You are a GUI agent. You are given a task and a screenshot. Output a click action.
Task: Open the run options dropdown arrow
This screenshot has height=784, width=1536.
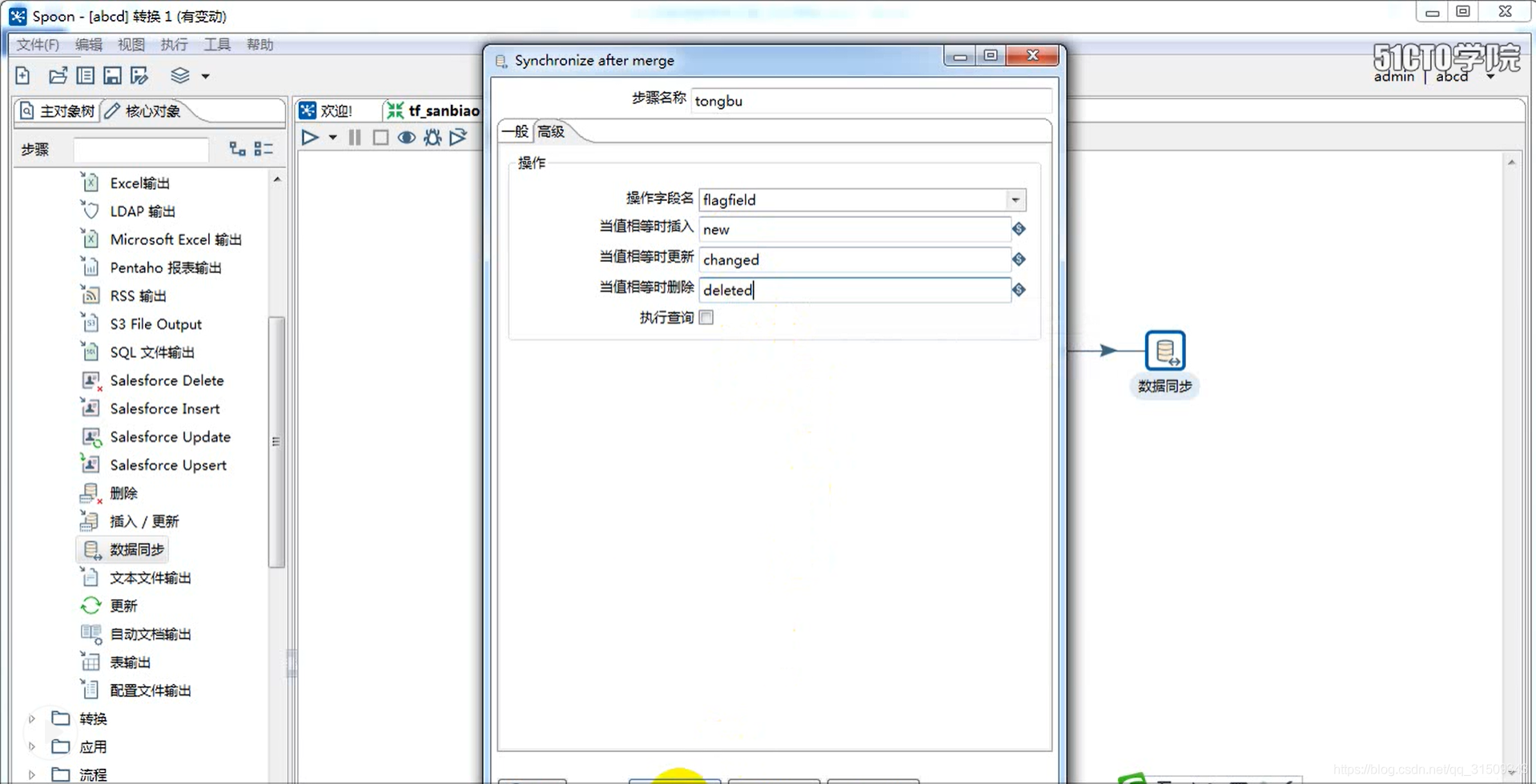pos(332,138)
